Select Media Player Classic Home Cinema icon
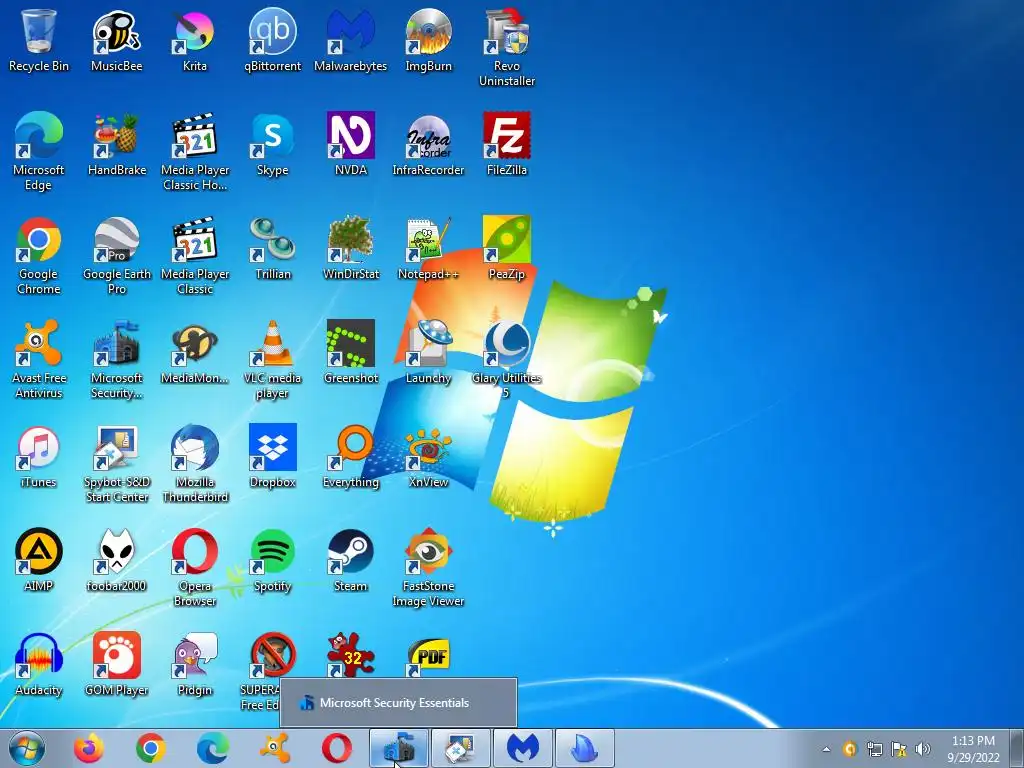 [195, 152]
